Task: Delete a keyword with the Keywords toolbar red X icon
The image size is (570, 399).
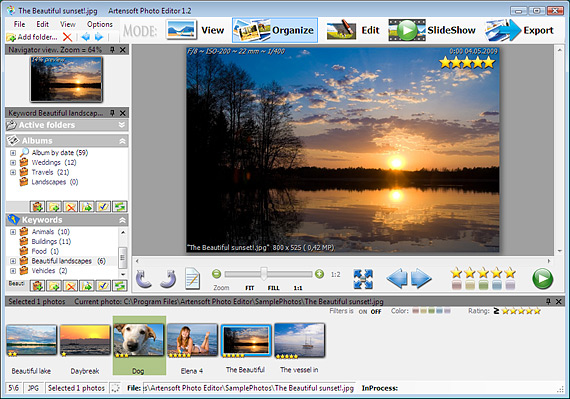Action: (71, 286)
